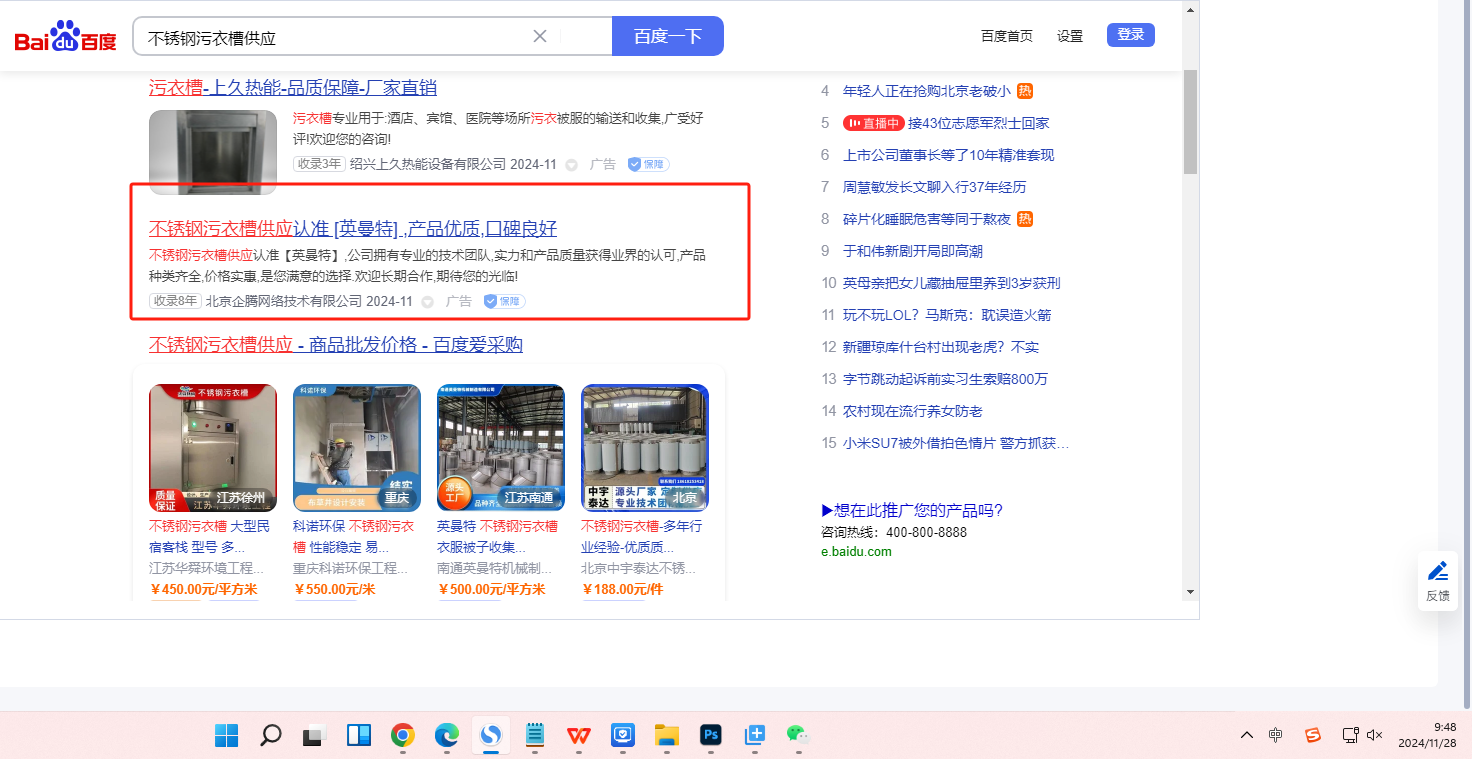
Task: Open network settings from the system tray
Action: 1350,735
